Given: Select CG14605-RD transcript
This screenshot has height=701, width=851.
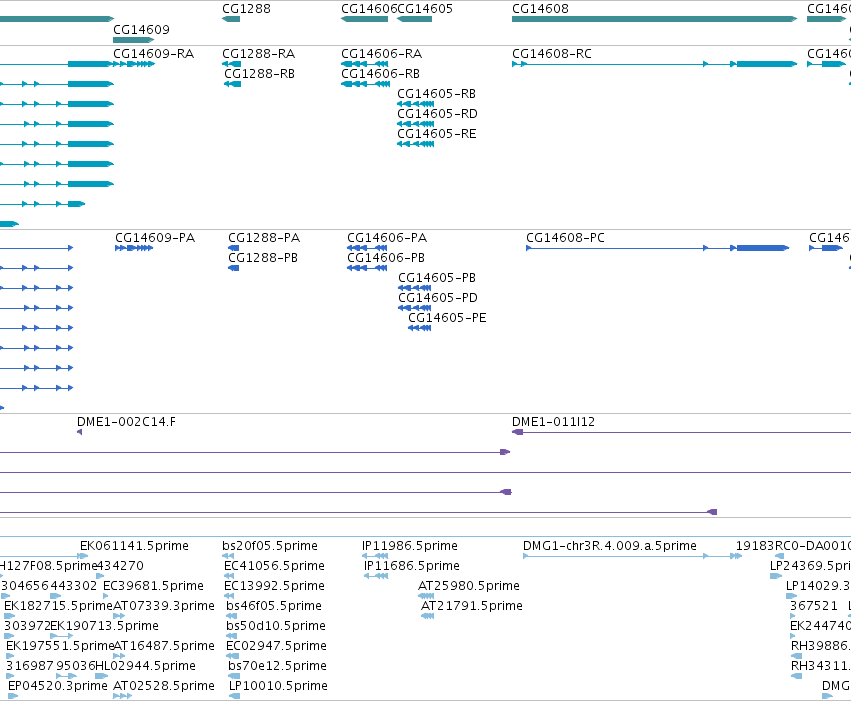Looking at the screenshot, I should point(415,124).
